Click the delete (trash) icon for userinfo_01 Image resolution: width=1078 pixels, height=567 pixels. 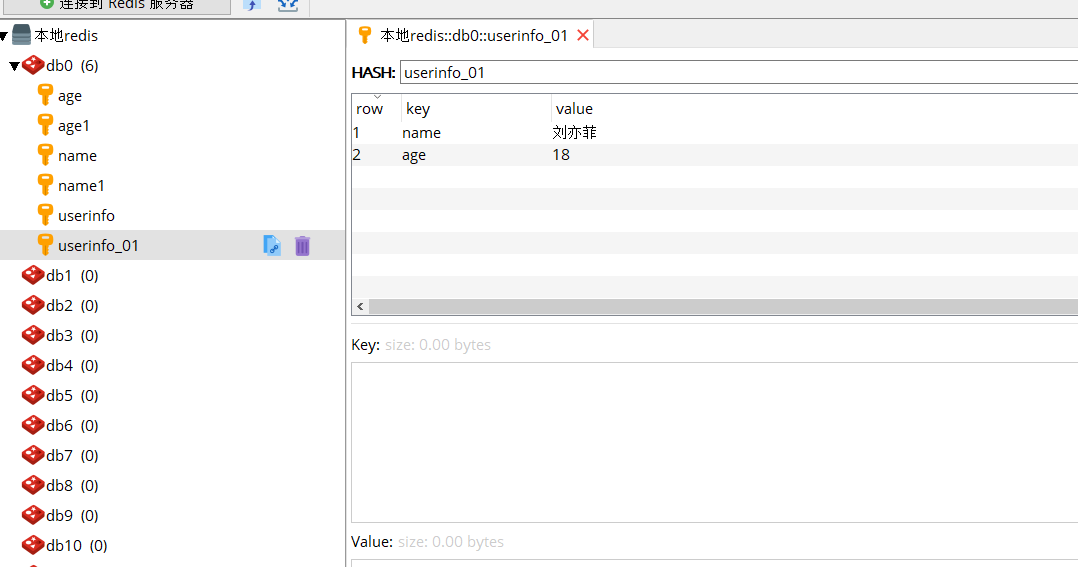tap(302, 245)
